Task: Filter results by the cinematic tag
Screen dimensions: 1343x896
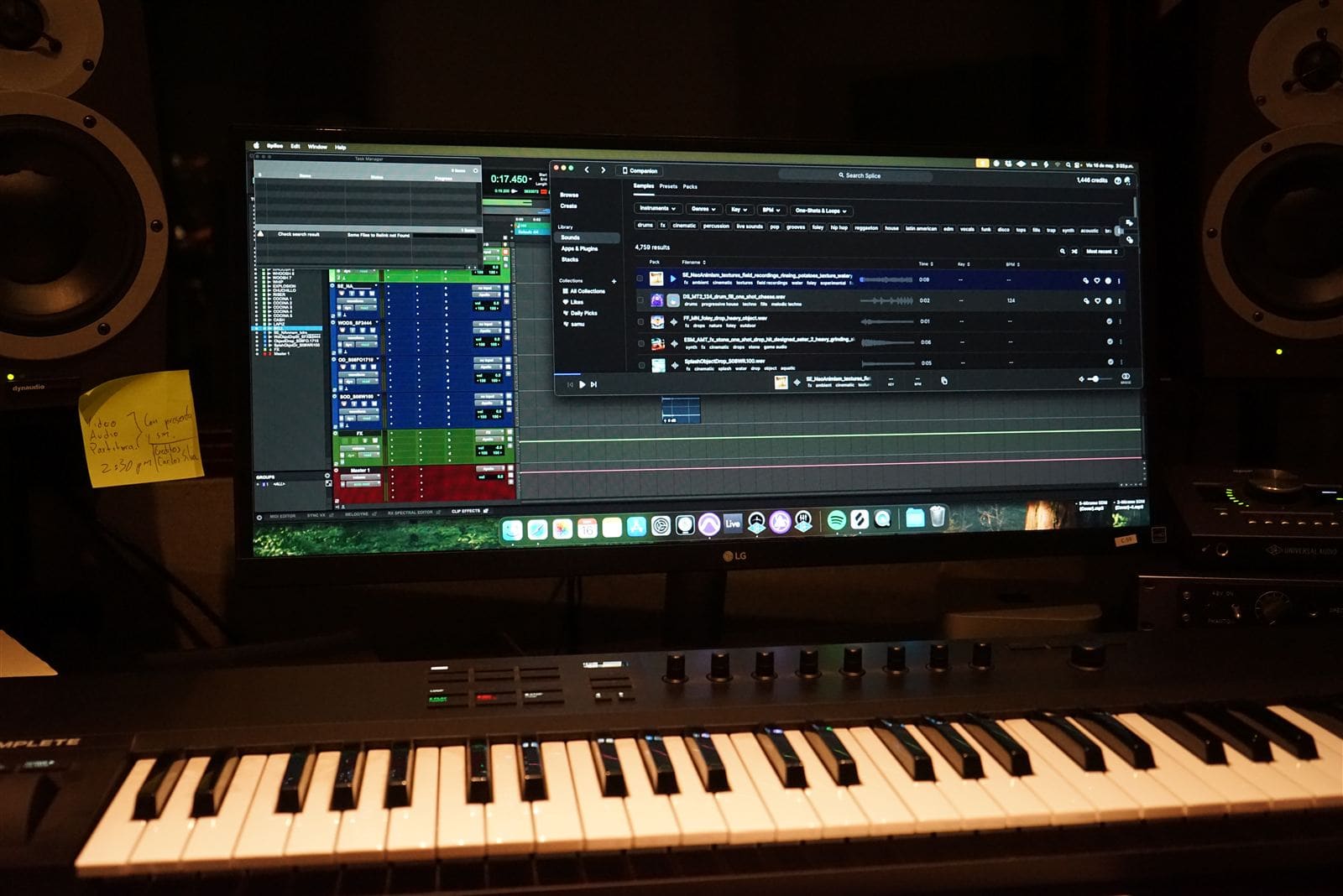Action: pyautogui.click(x=684, y=226)
